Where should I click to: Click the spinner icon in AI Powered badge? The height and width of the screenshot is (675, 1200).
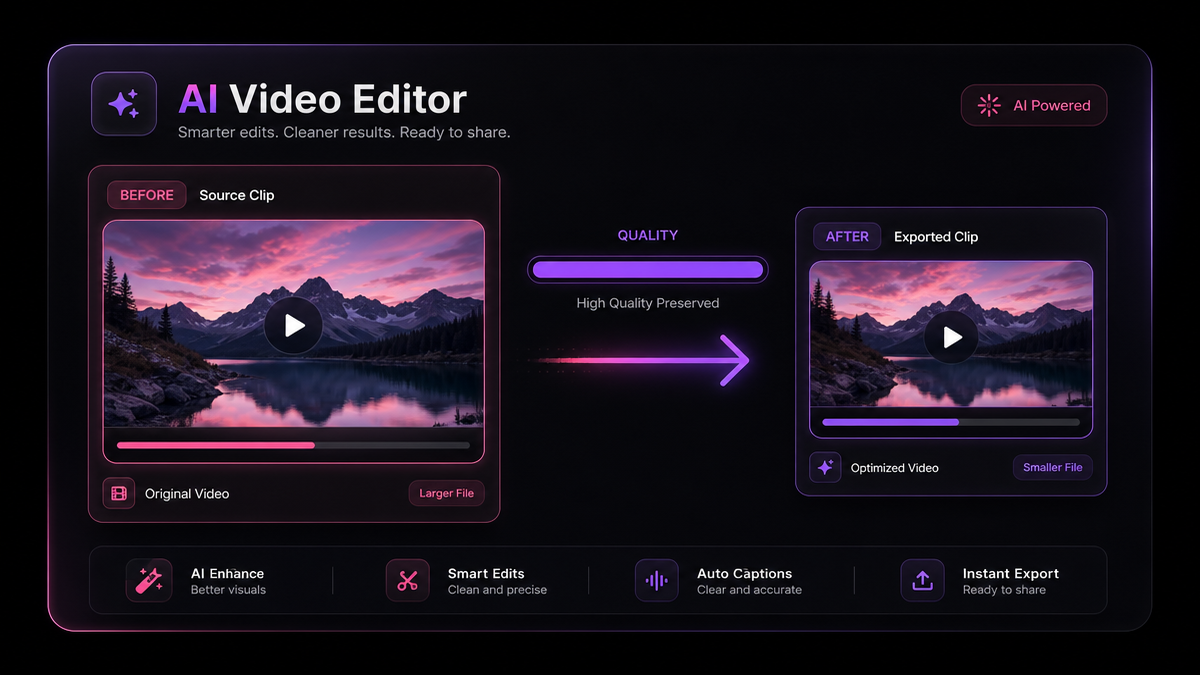tap(989, 105)
